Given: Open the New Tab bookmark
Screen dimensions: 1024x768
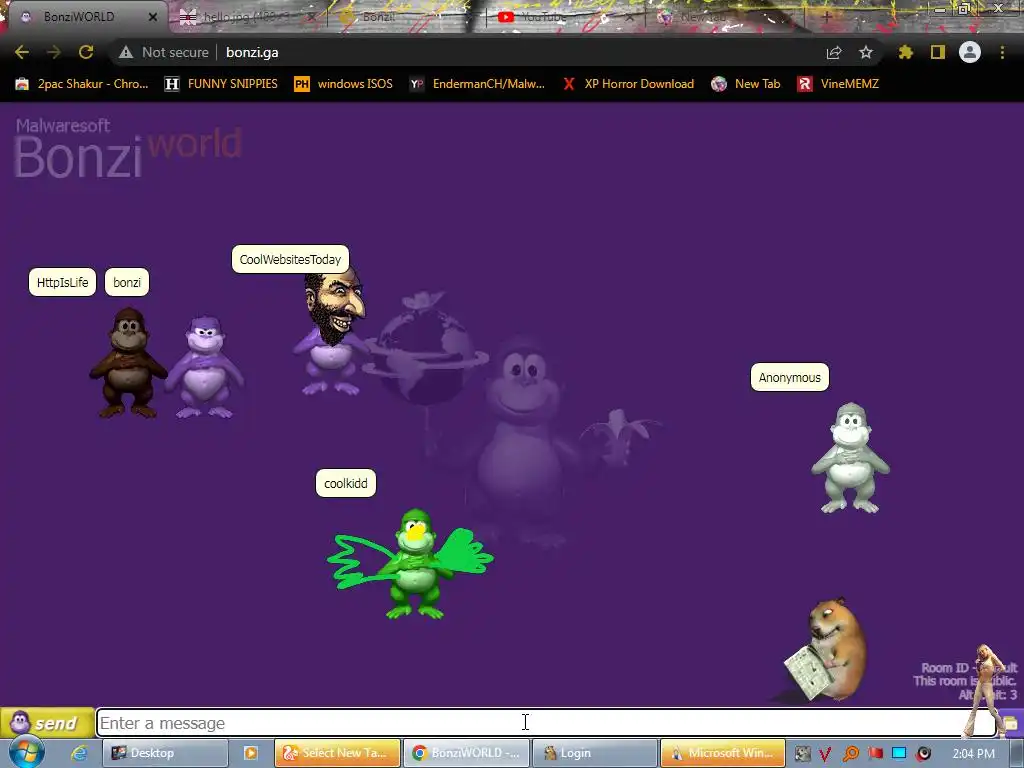Looking at the screenshot, I should [x=746, y=84].
